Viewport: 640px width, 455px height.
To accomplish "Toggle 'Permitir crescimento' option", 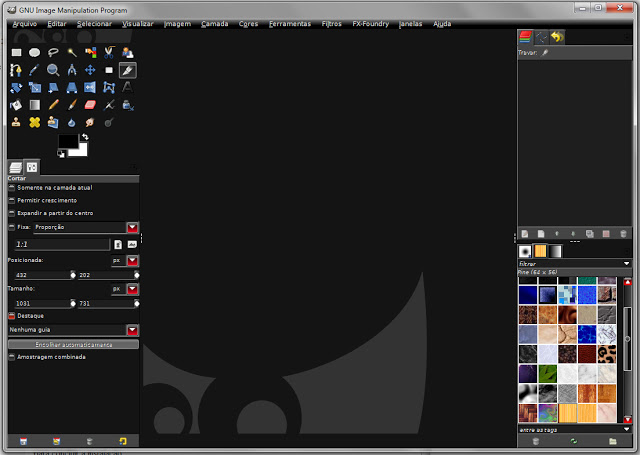I will click(x=12, y=200).
